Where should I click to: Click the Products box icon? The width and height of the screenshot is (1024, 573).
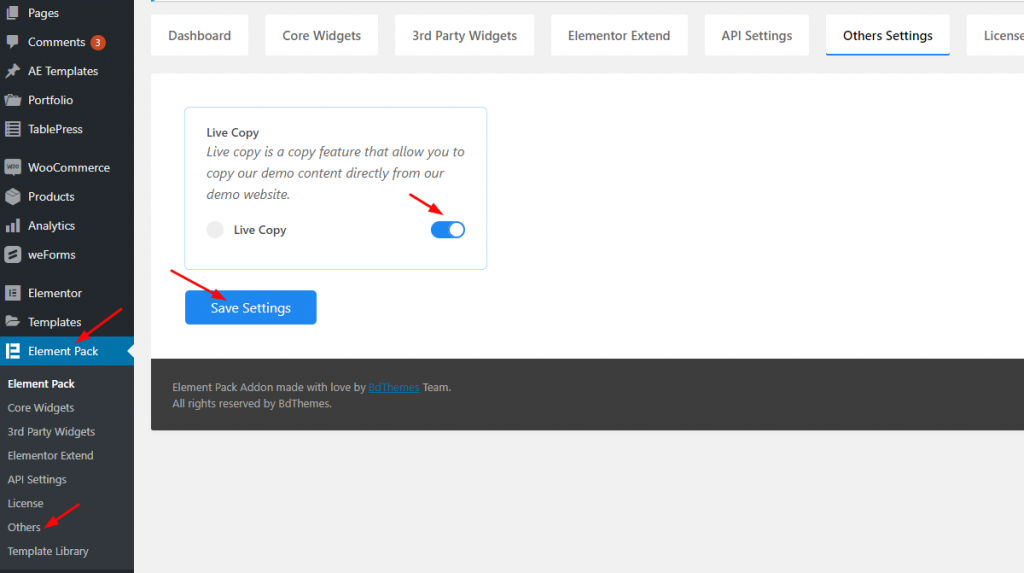pos(12,196)
